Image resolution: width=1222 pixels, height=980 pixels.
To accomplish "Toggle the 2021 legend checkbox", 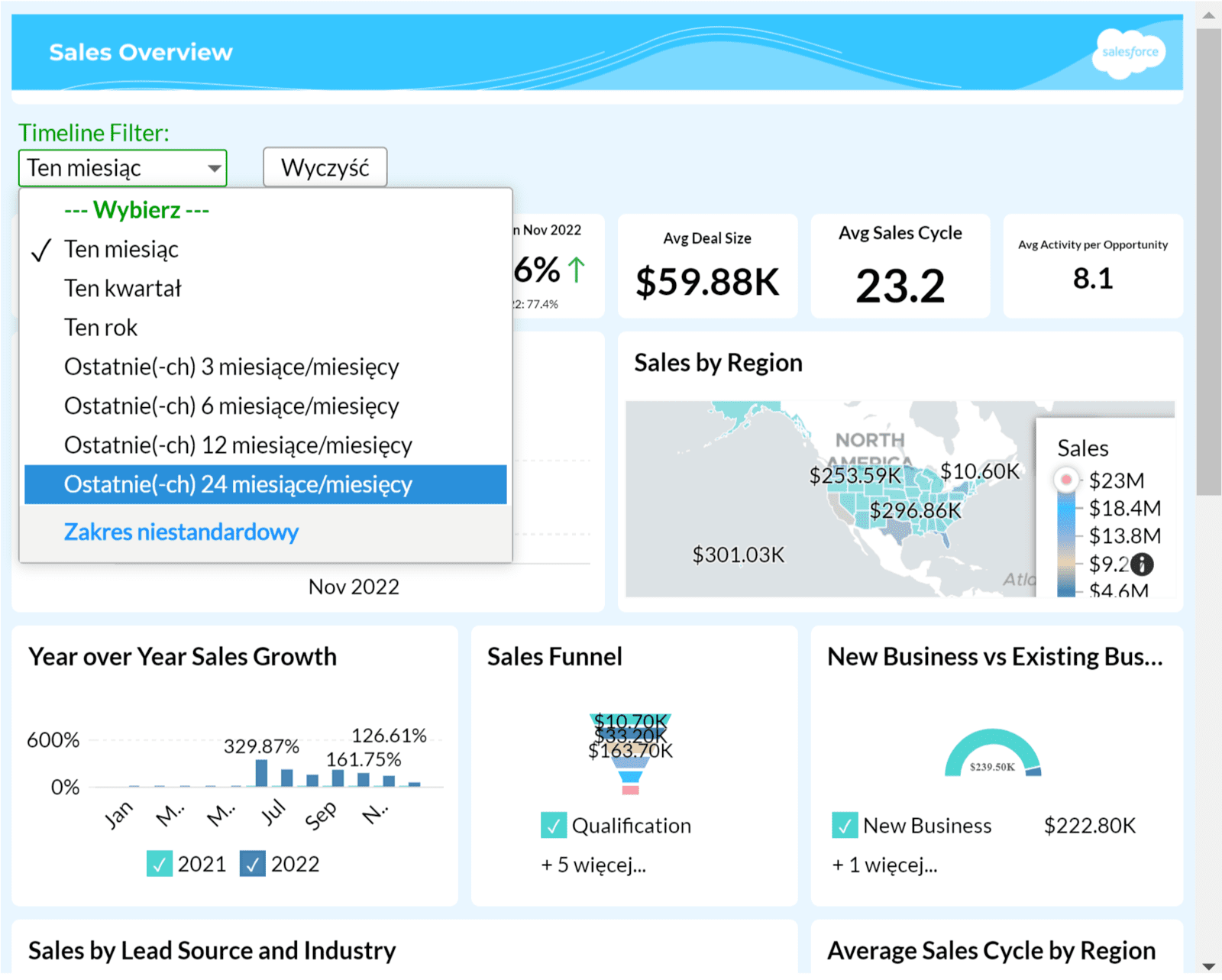I will 159,864.
